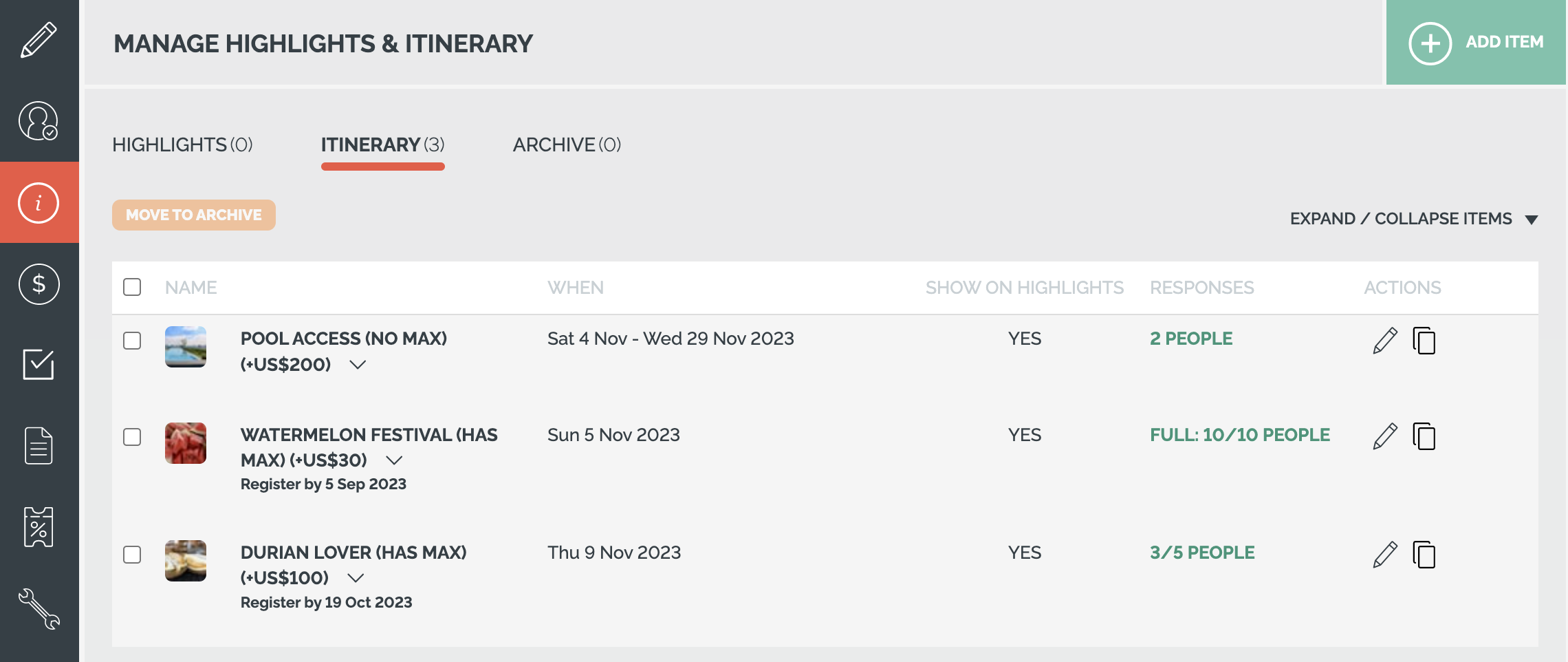Check the Pool Access row checkbox
Screen dimensions: 1568x662
(x=132, y=341)
